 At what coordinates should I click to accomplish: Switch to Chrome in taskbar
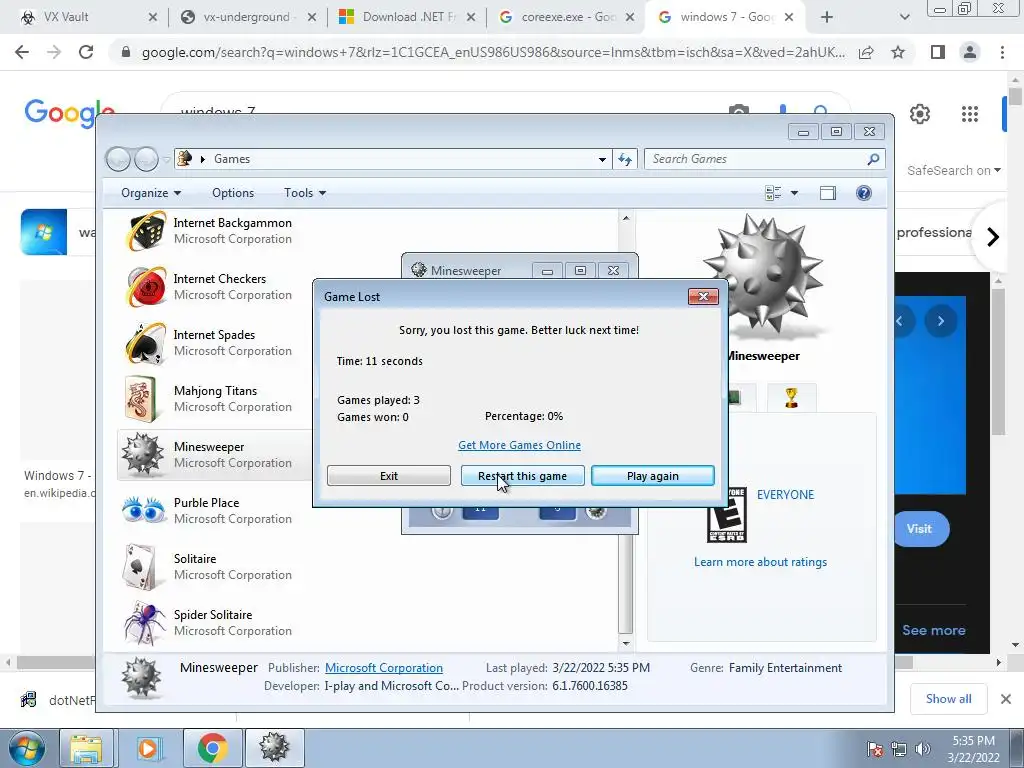(x=212, y=748)
